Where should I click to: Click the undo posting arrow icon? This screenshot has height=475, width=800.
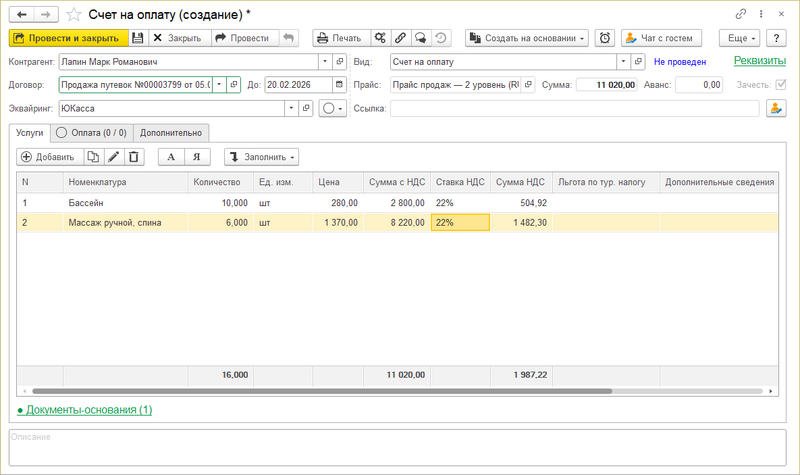pyautogui.click(x=289, y=38)
